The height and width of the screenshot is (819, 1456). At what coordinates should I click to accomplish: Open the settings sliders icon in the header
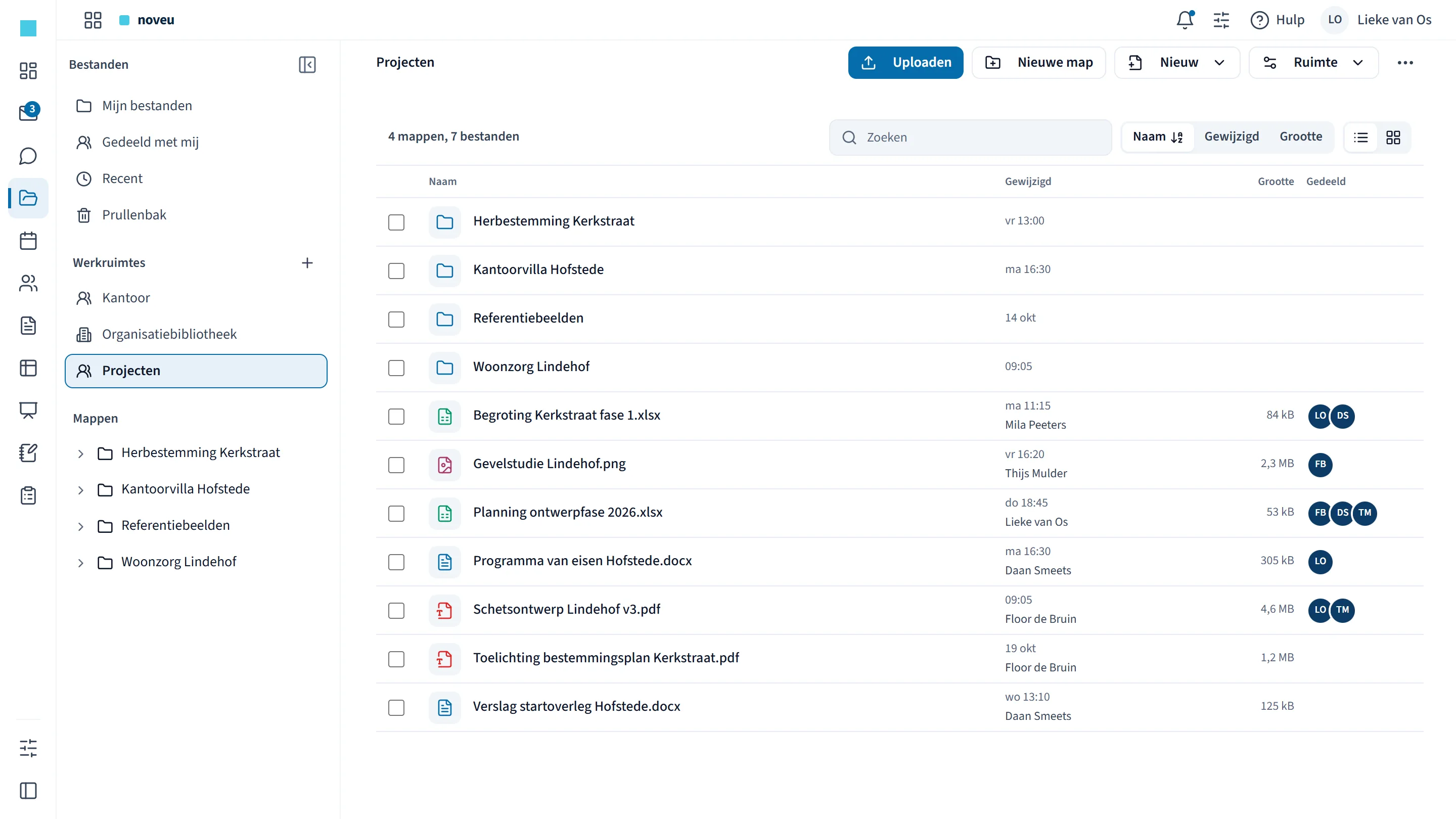(x=1221, y=20)
